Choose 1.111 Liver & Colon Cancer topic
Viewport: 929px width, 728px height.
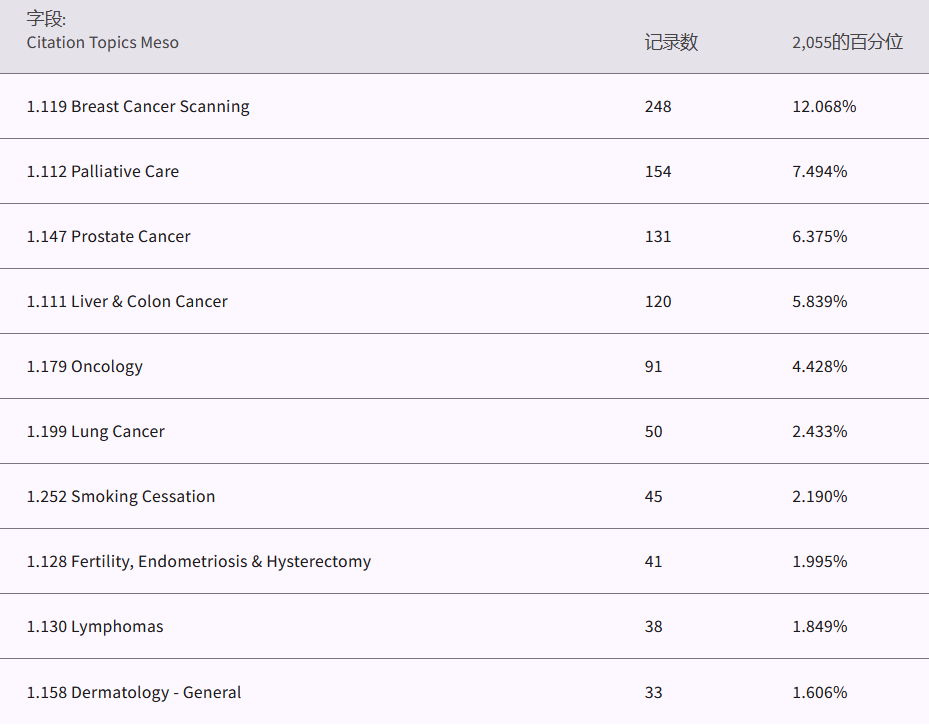127,301
